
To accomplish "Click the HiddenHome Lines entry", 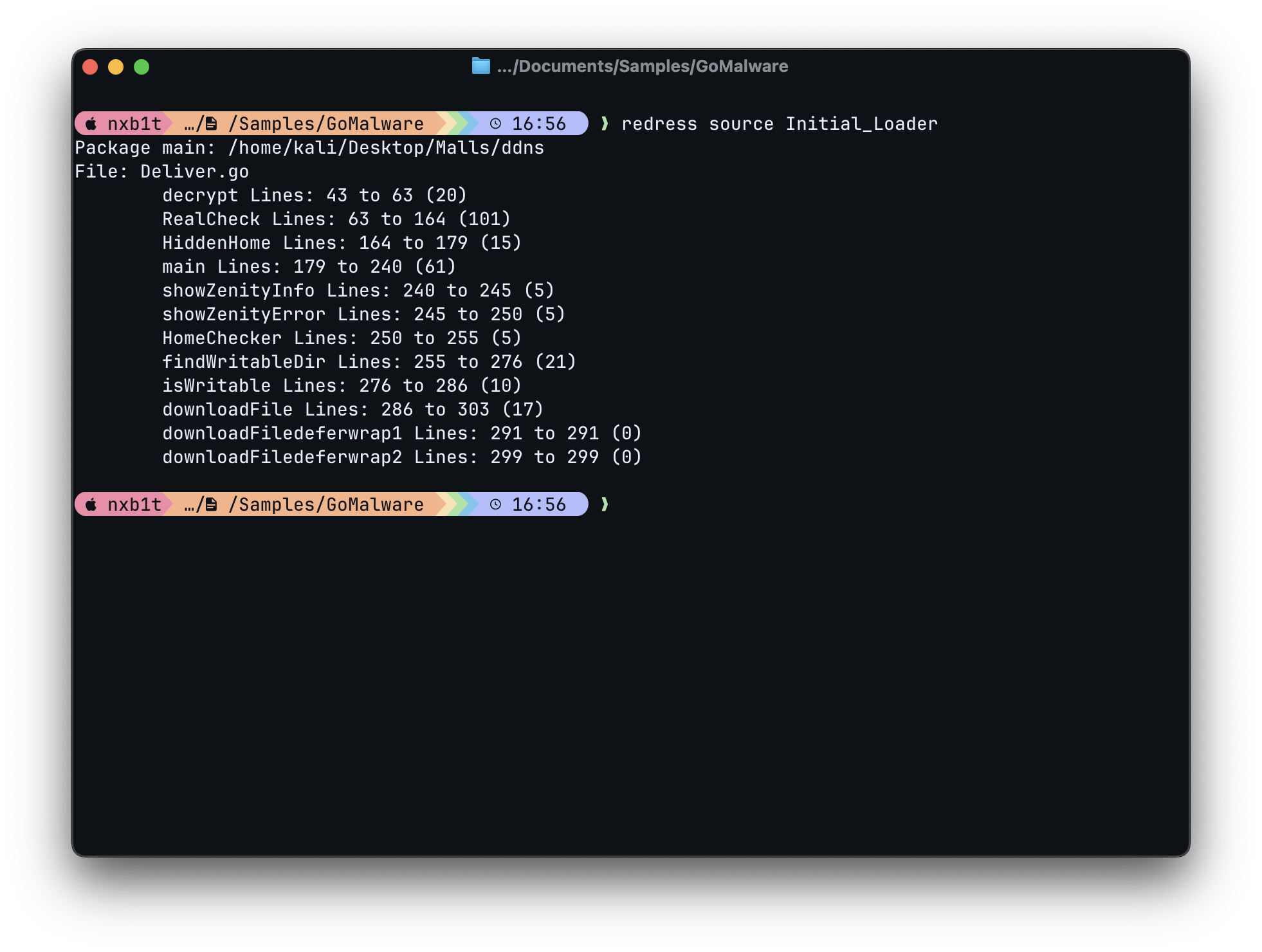I will click(342, 243).
